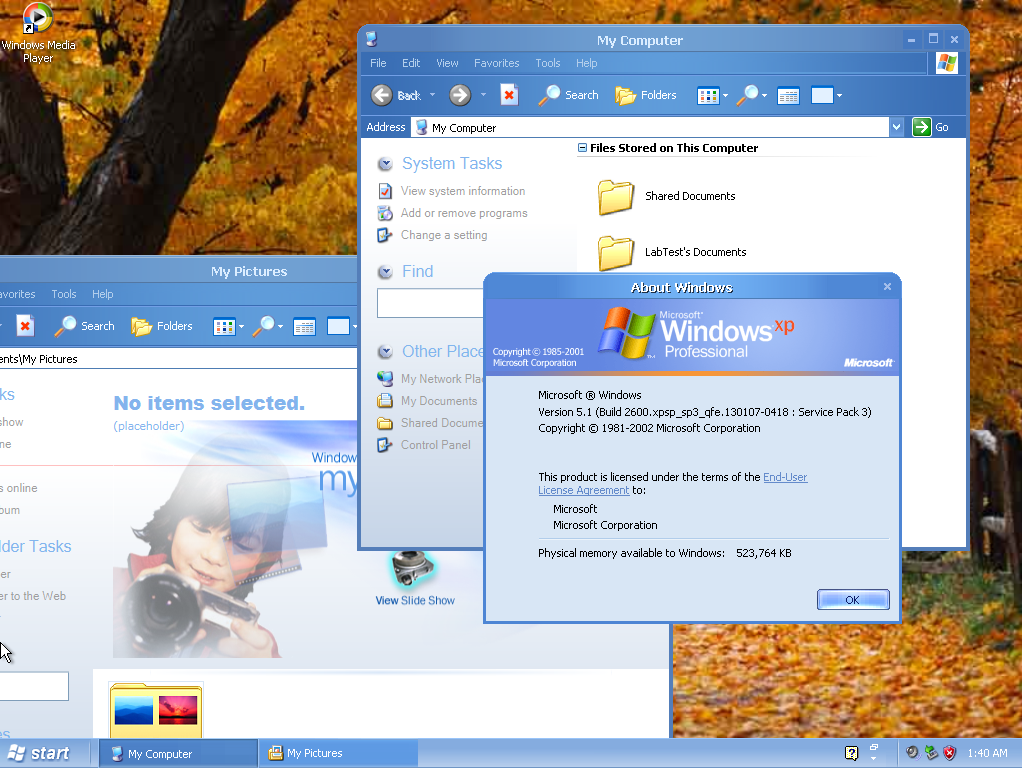Open Tools menu in My Pictures window

(x=64, y=294)
